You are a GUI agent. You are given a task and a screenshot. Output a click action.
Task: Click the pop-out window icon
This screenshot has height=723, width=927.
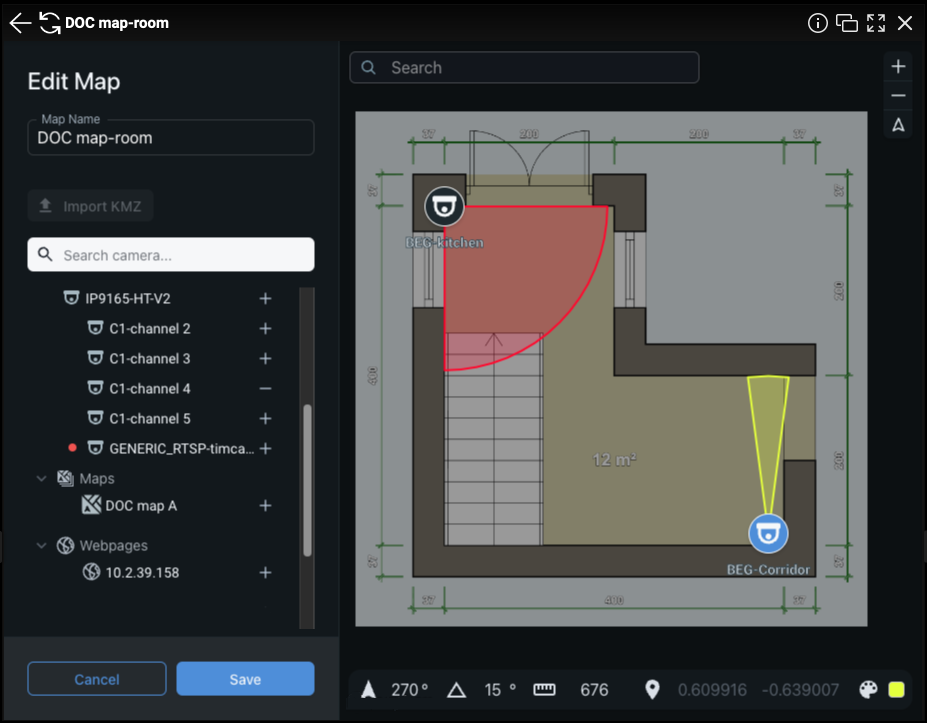pos(847,23)
